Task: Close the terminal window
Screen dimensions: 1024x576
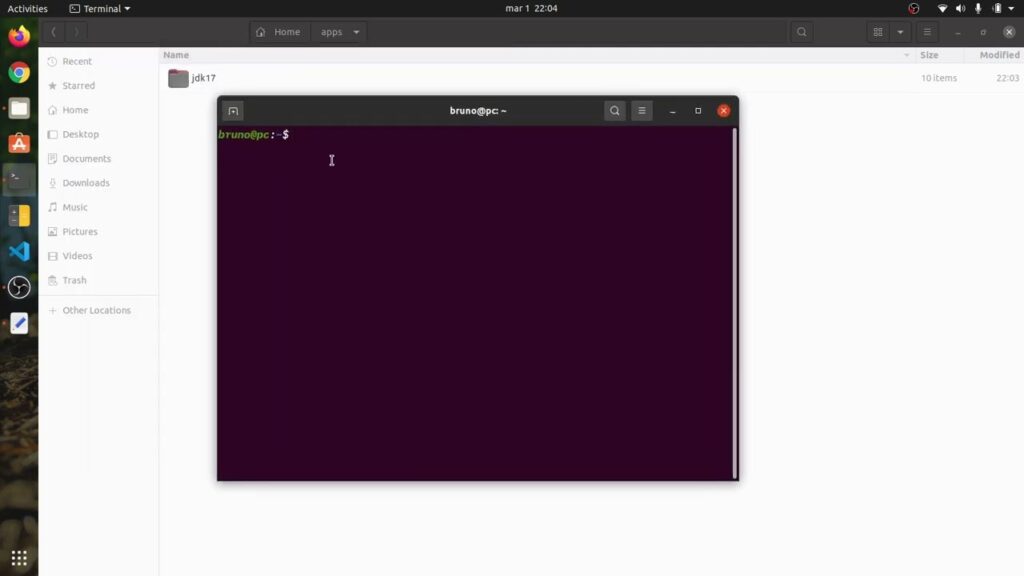Action: pyautogui.click(x=724, y=111)
